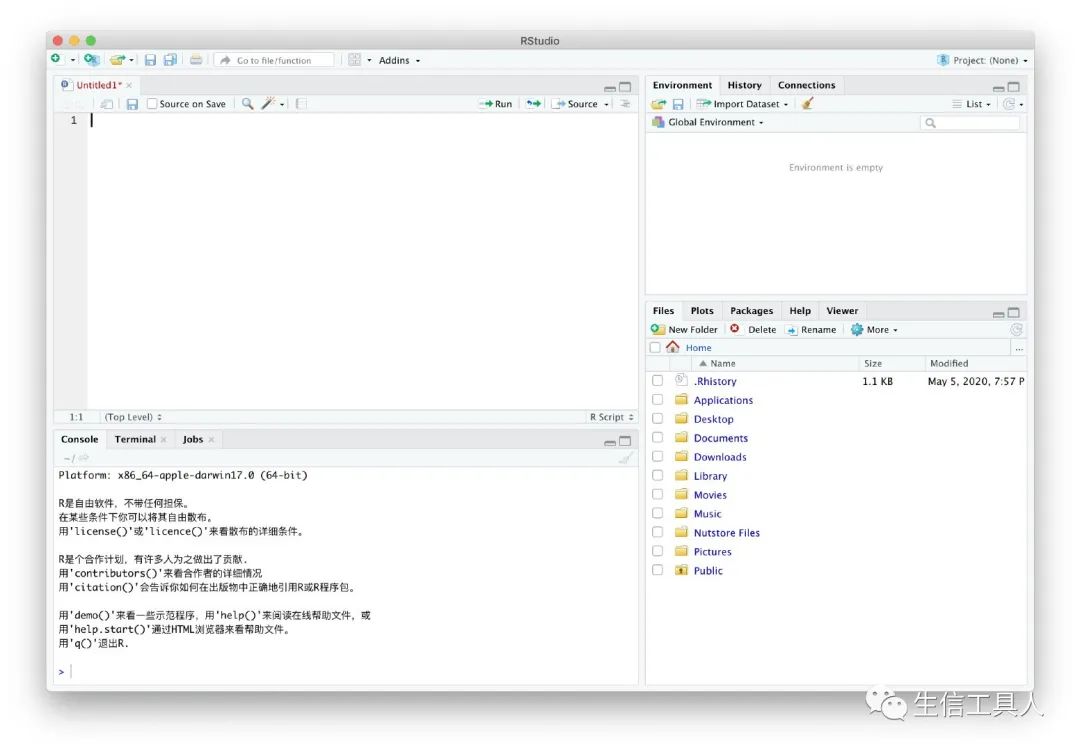Clear environment objects with broom icon

click(x=807, y=103)
